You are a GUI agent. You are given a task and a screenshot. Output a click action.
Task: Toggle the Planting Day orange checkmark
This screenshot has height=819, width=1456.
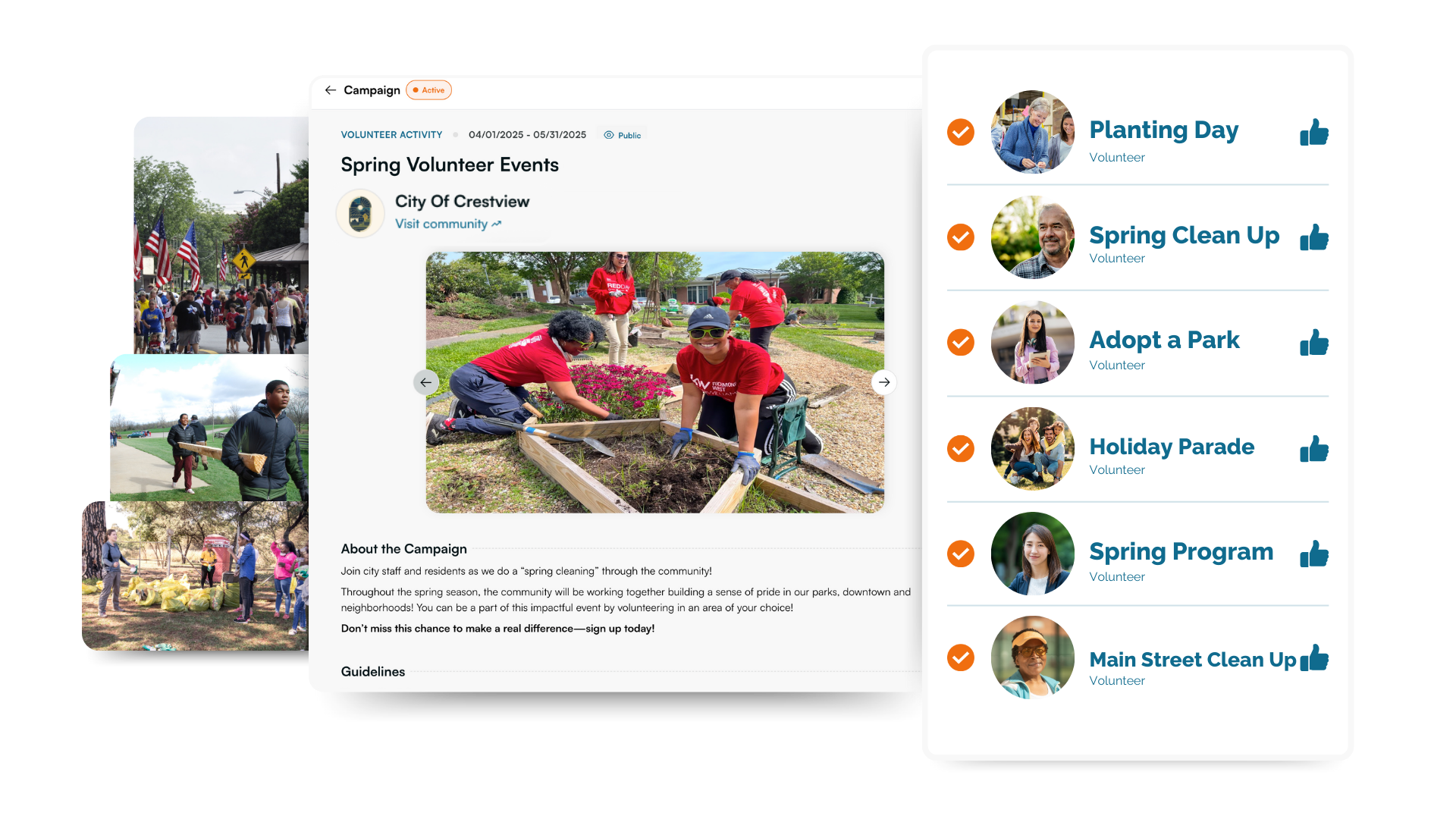pos(961,132)
